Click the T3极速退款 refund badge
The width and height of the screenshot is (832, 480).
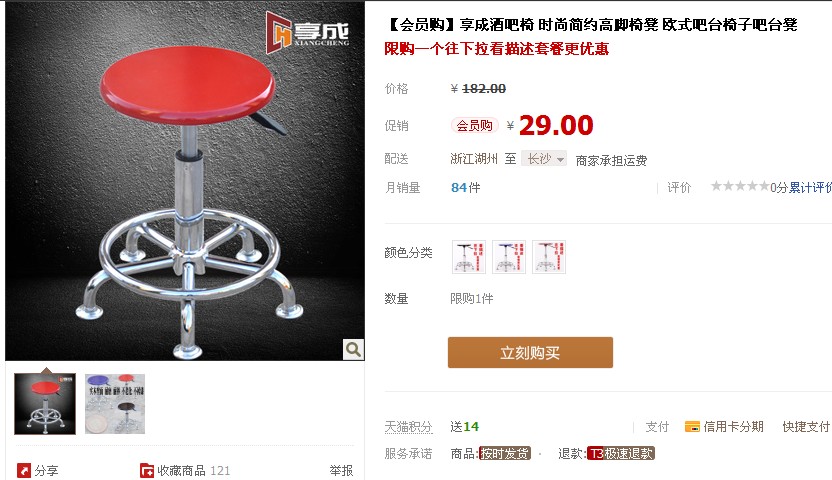coord(621,453)
